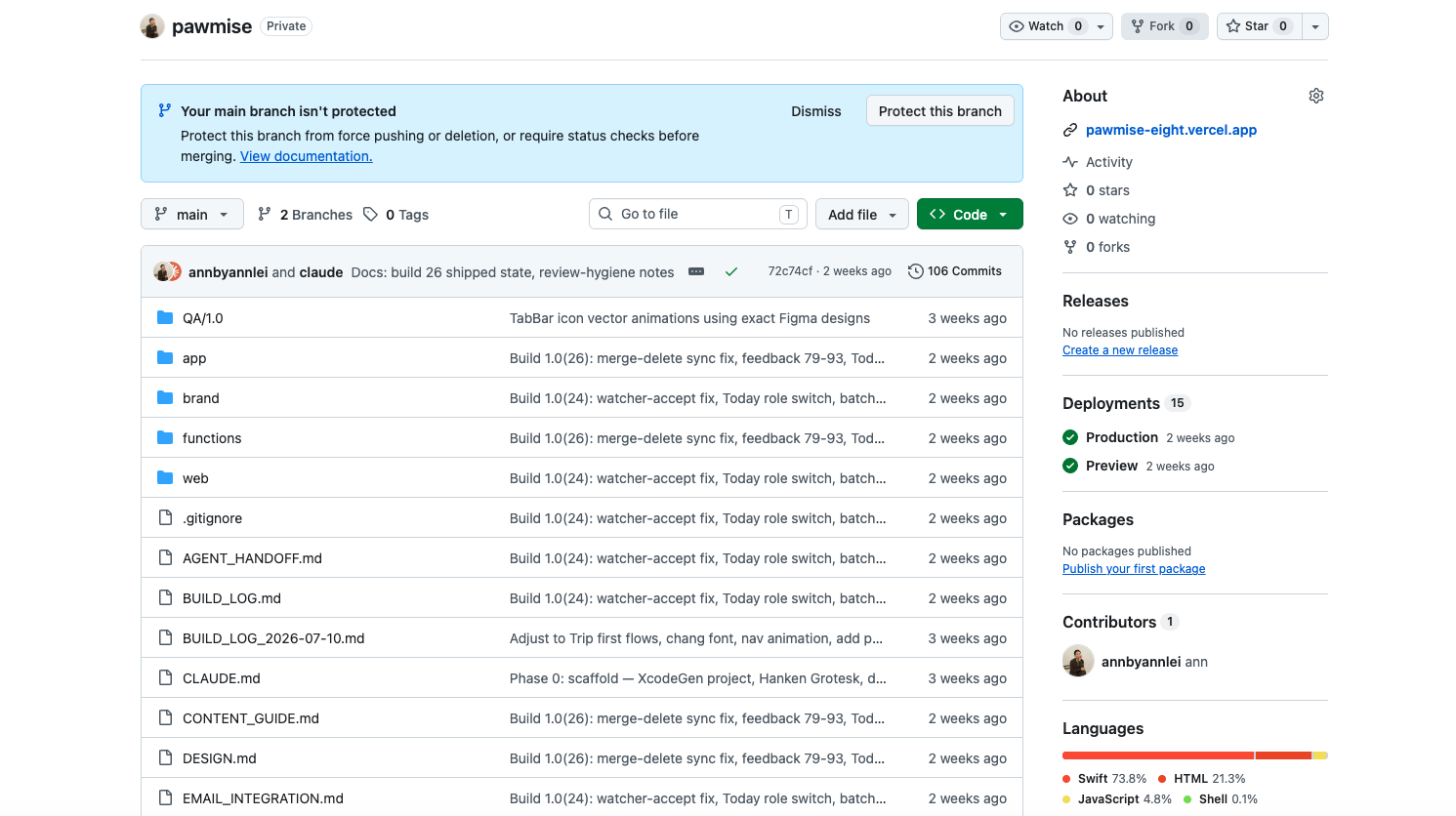The image size is (1456, 816).
Task: Click the commit author avatars
Action: pyautogui.click(x=167, y=271)
